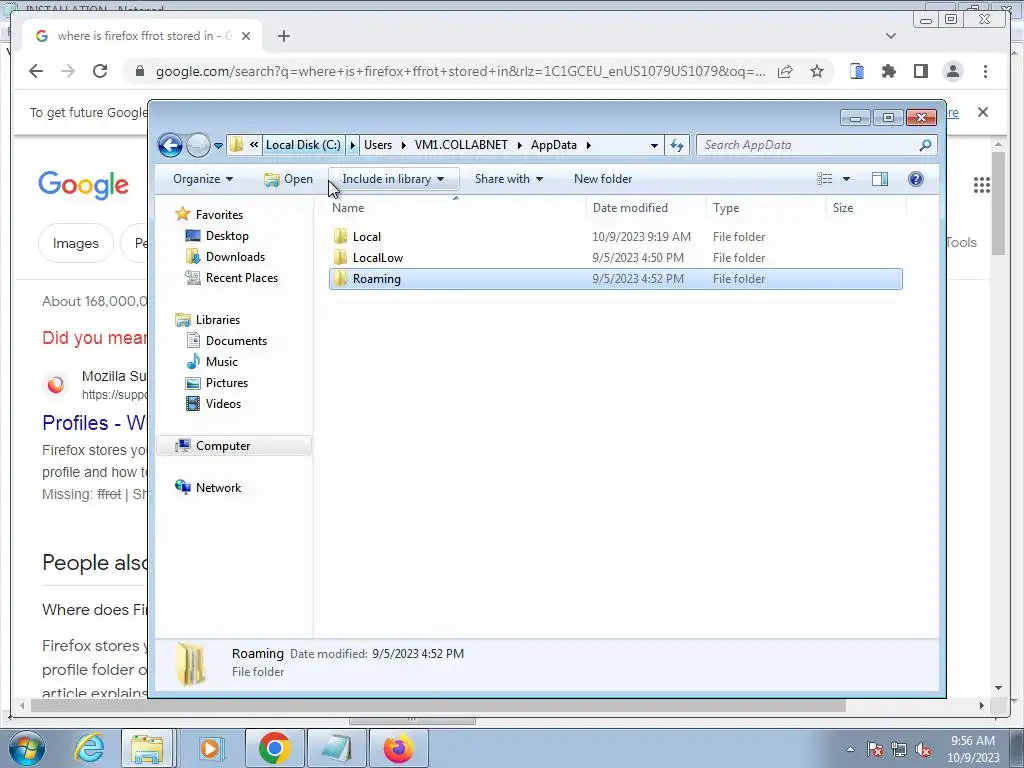Click the Chrome address bar URL
The image size is (1024, 768).
point(460,71)
